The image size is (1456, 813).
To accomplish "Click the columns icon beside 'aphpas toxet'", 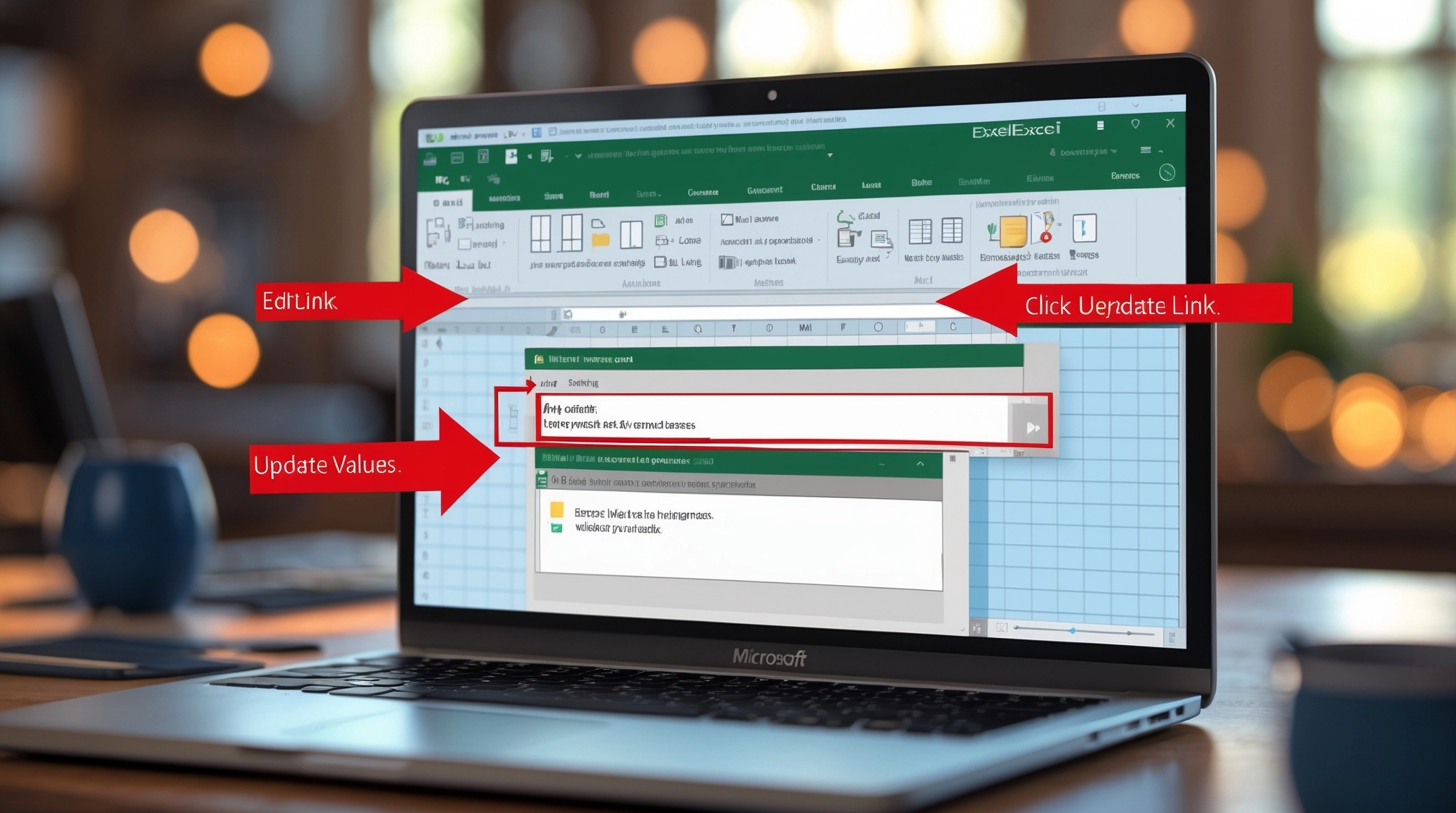I will click(729, 263).
